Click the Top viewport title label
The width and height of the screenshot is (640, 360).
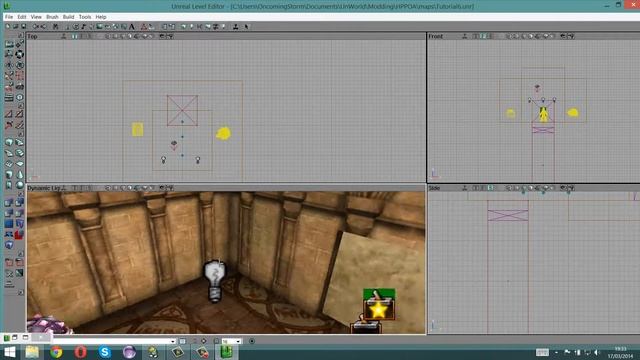tap(32, 36)
